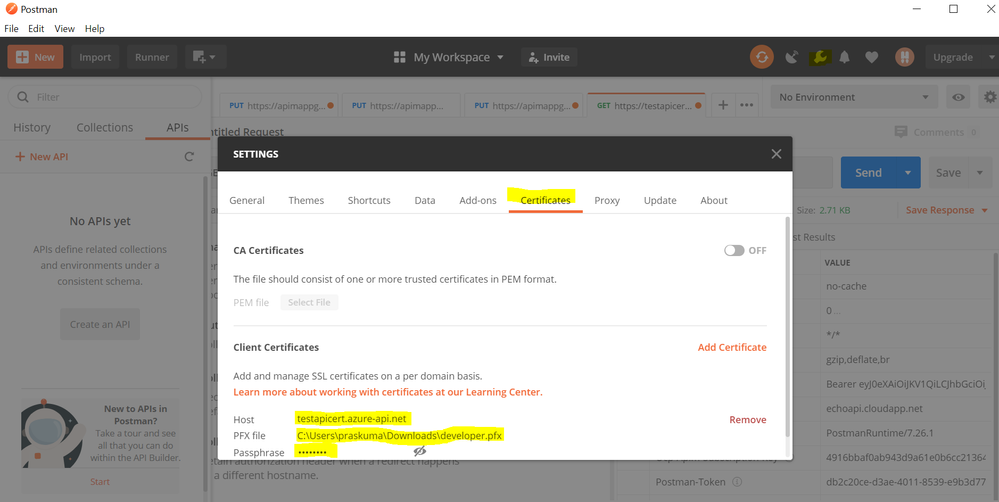Select the GET https://testapicer request tab
This screenshot has width=999, height=502.
[645, 105]
